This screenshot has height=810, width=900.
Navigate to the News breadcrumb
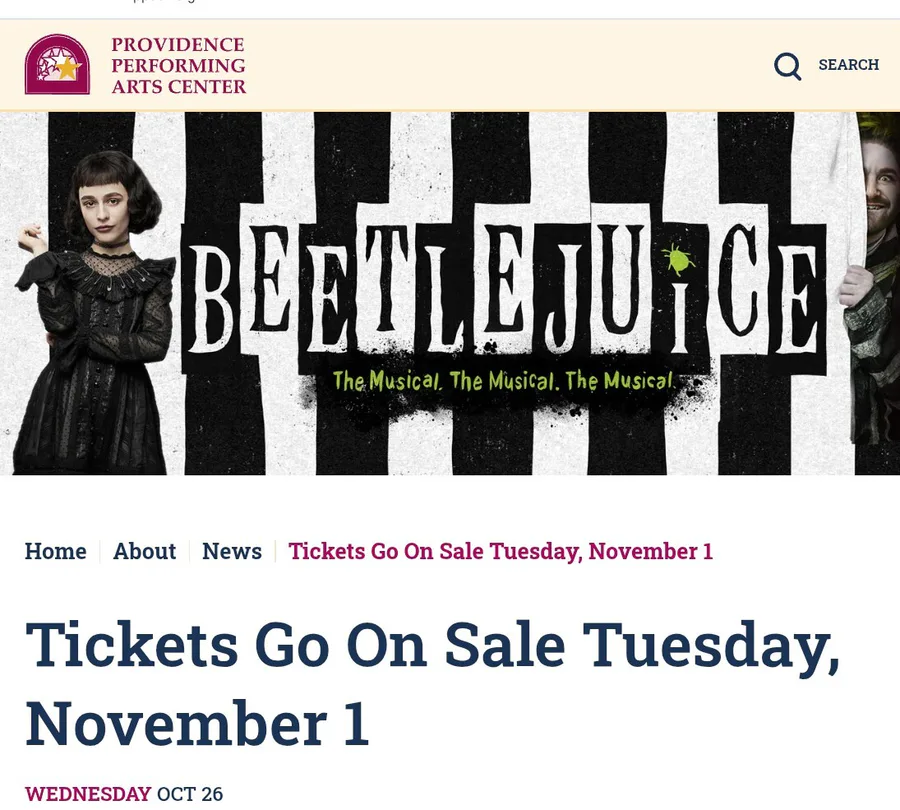(232, 551)
